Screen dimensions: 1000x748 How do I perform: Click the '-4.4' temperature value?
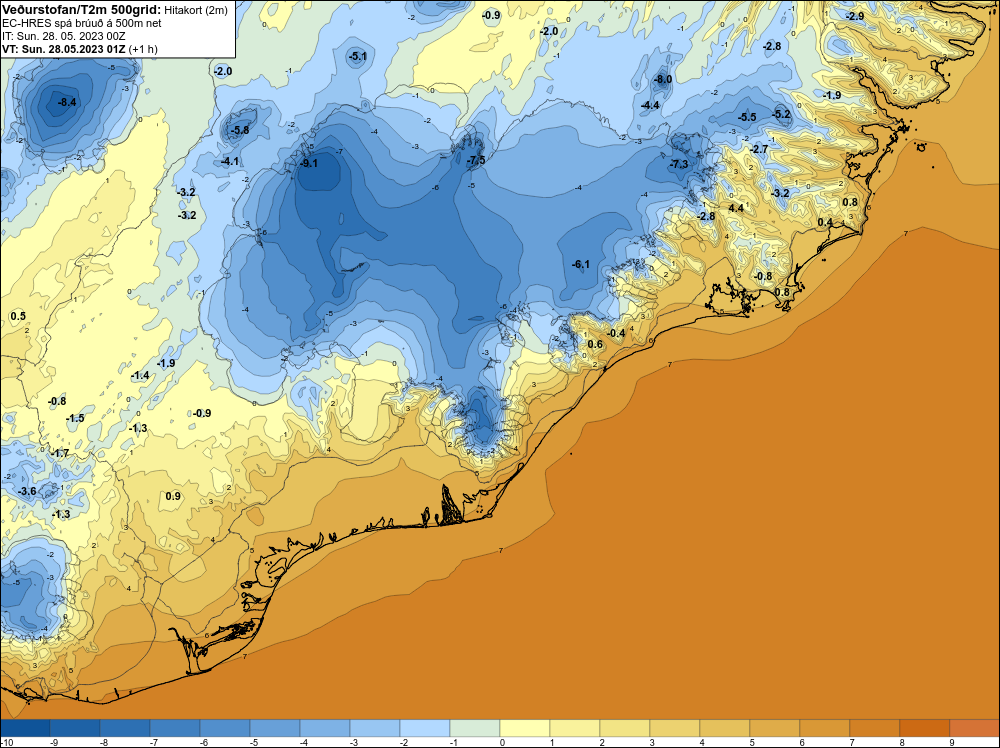[x=650, y=105]
